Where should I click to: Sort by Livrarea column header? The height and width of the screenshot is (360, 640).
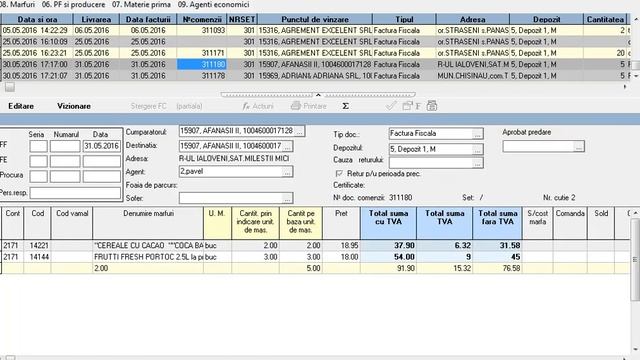96,19
